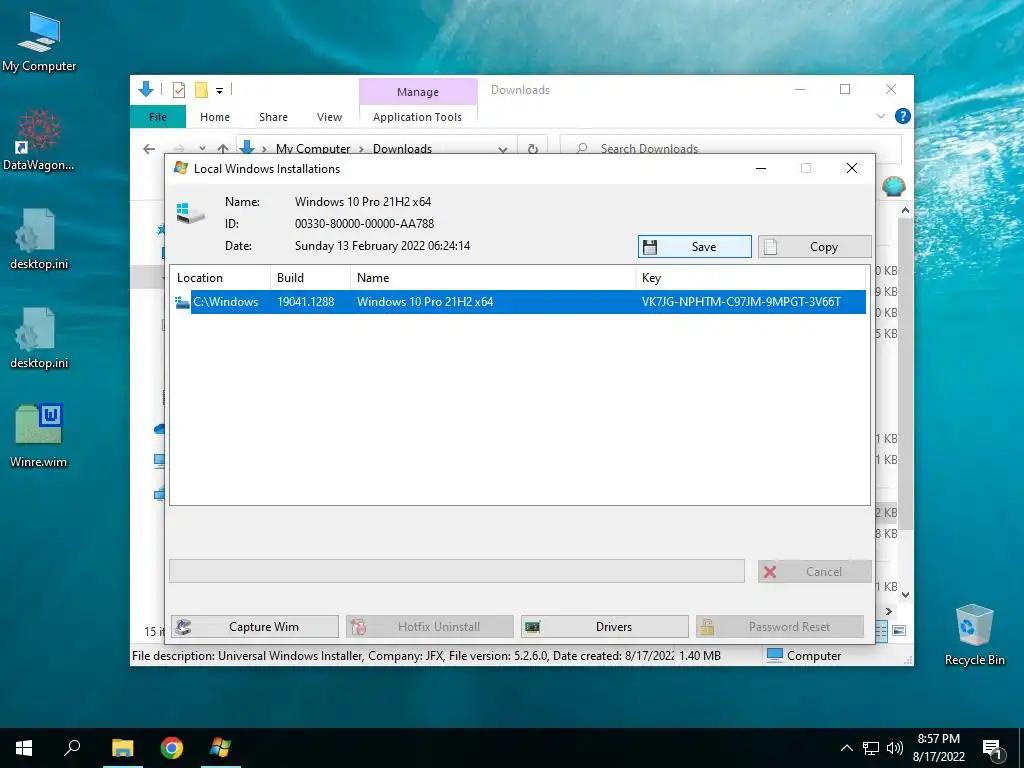Click the refresh icon beside the address bar

(x=533, y=149)
